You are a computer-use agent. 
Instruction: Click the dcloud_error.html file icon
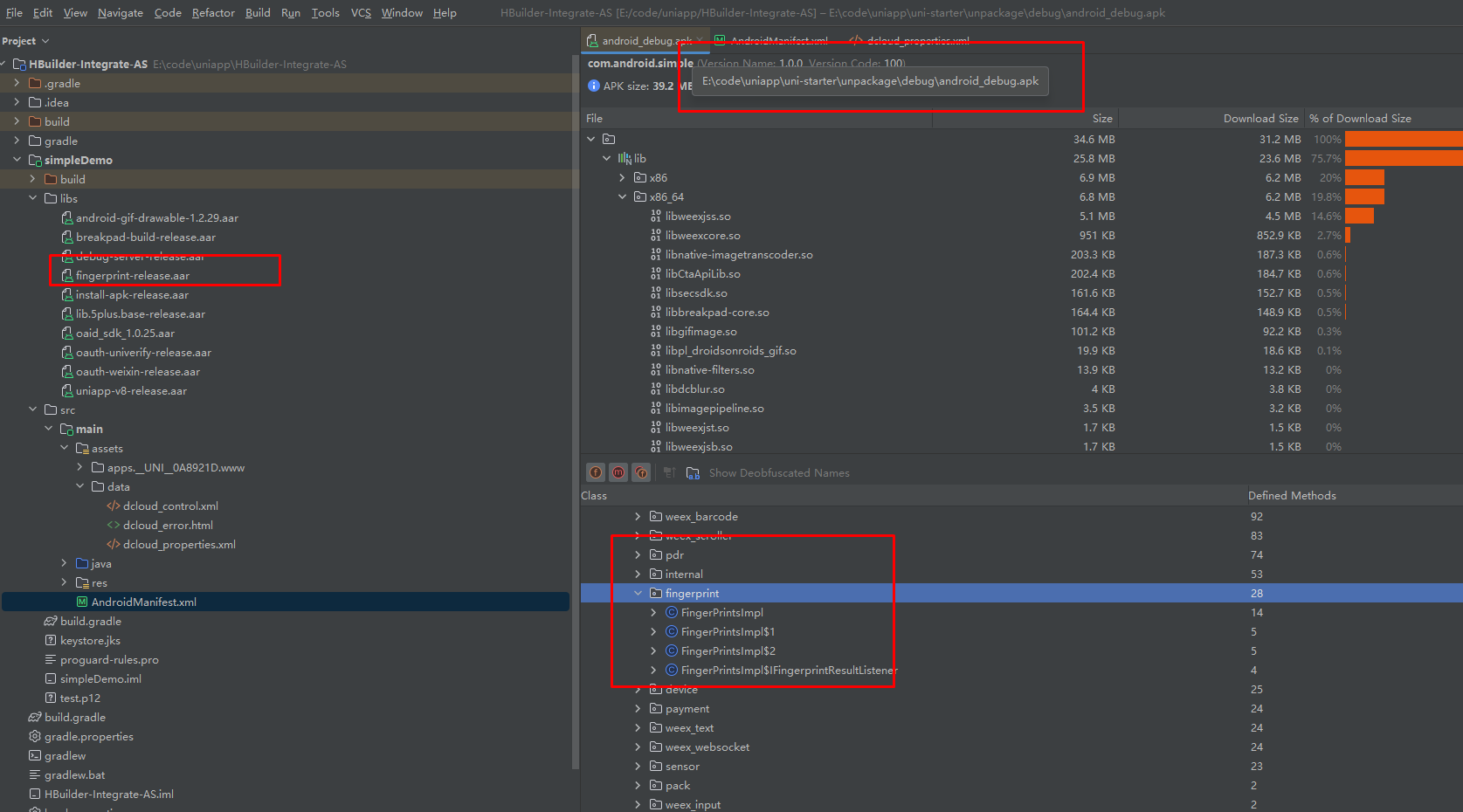click(x=114, y=525)
